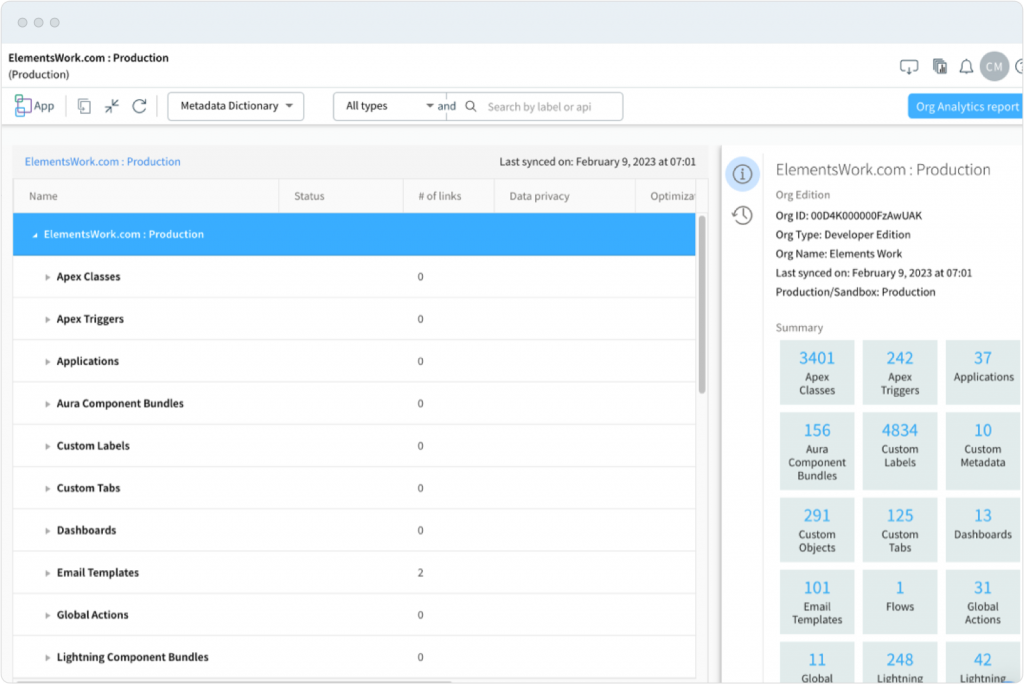Click the collapse arrows icon

click(x=112, y=106)
